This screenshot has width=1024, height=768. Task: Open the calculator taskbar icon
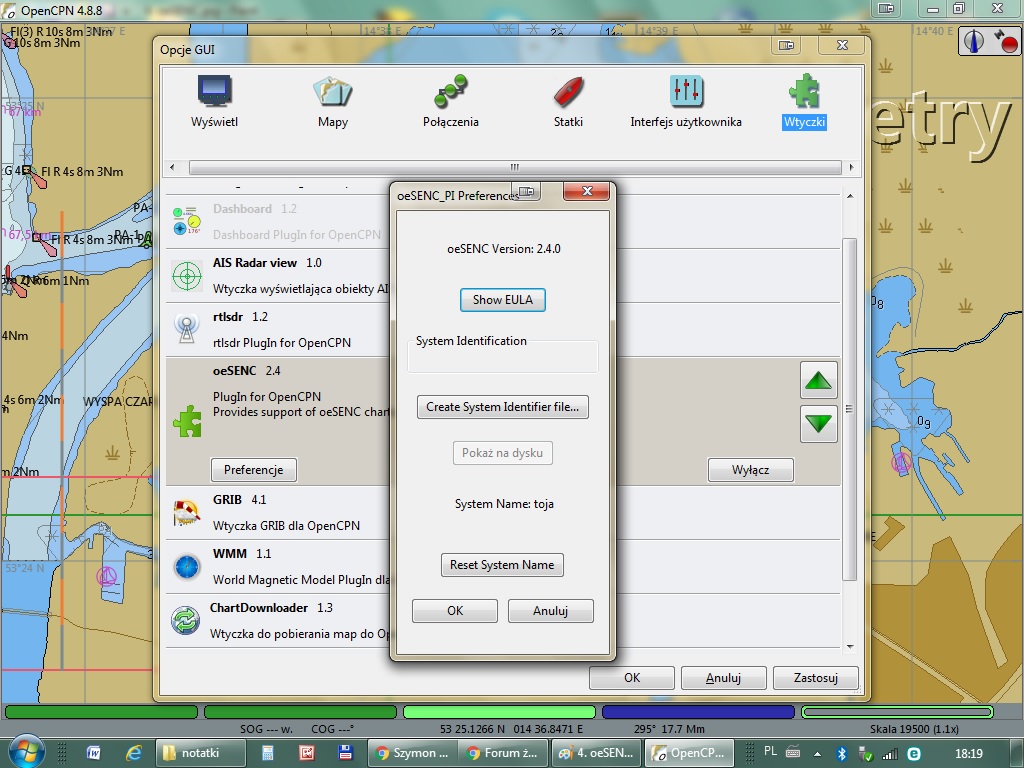[268, 753]
